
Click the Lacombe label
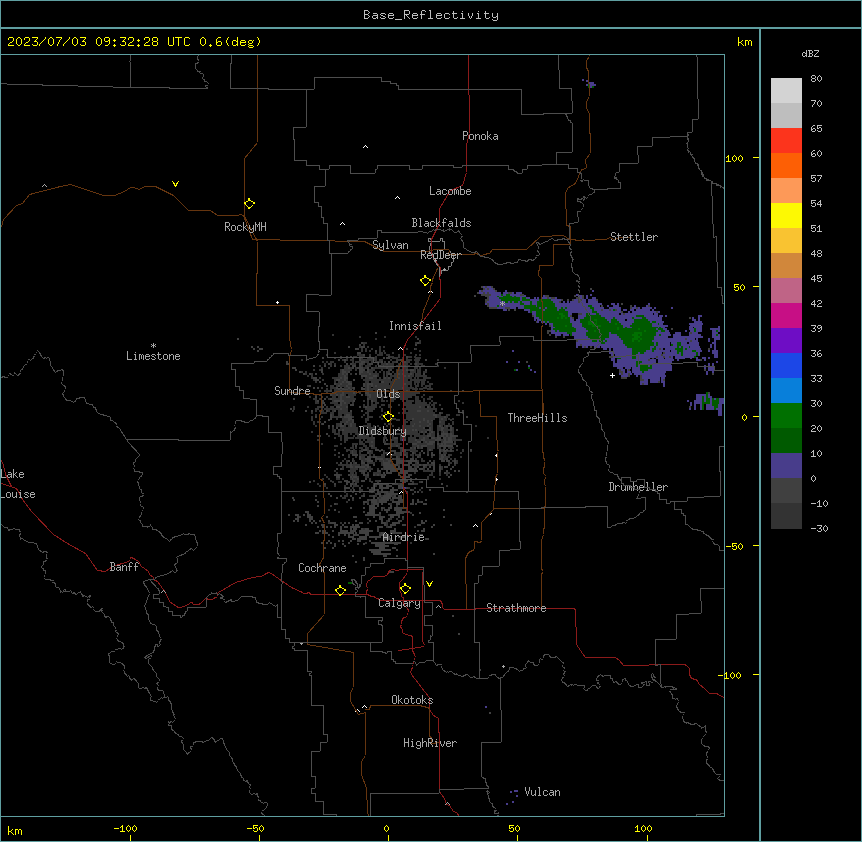click(450, 191)
